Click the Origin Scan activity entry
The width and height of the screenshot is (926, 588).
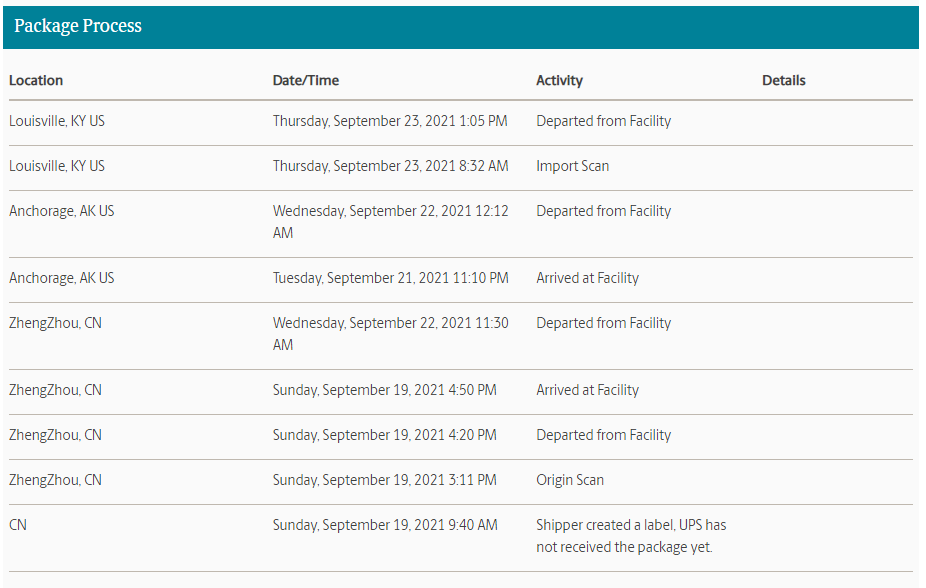coord(570,480)
